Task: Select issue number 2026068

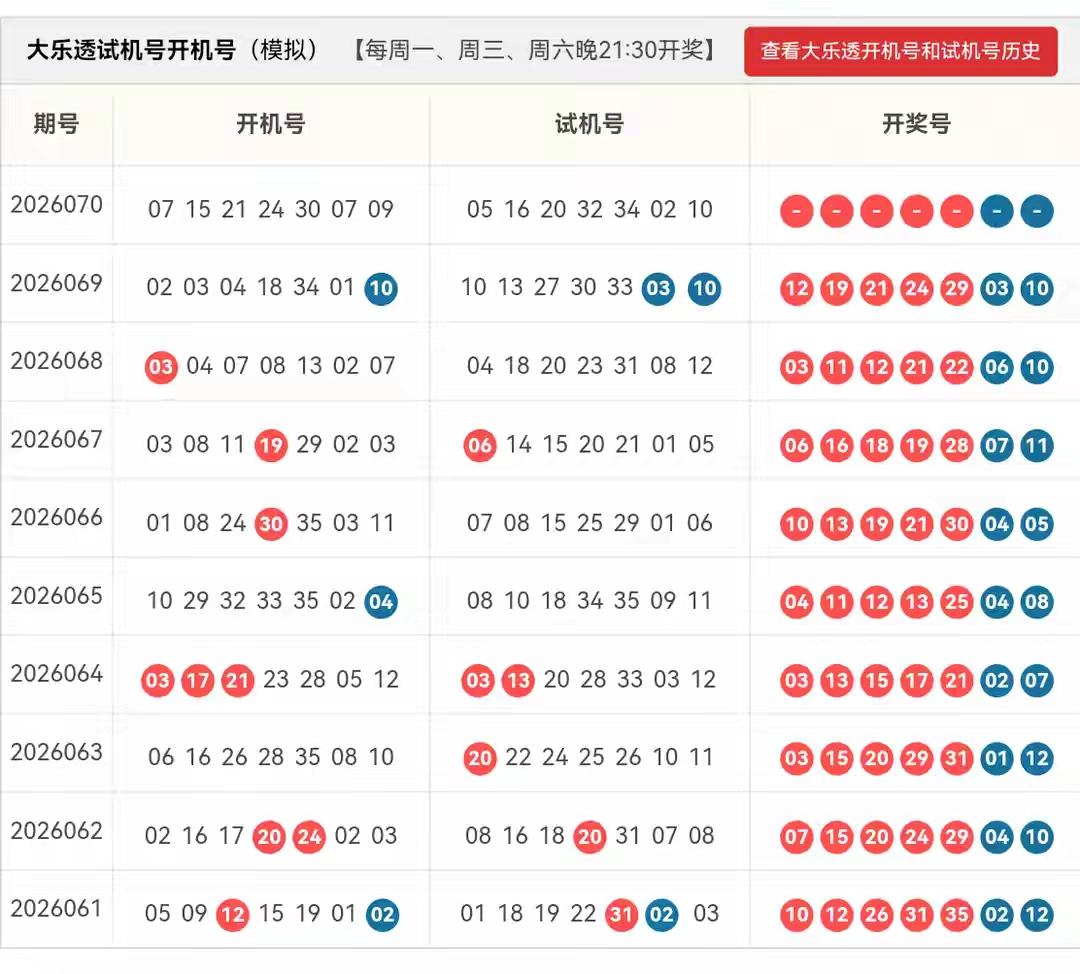Action: [x=56, y=361]
